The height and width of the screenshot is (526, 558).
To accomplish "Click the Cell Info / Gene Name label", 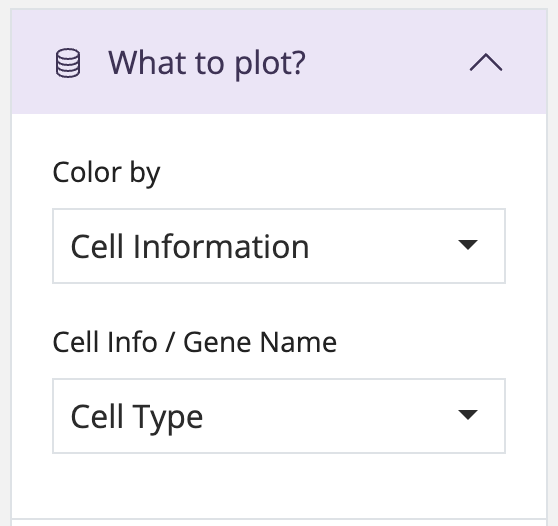I will point(195,342).
